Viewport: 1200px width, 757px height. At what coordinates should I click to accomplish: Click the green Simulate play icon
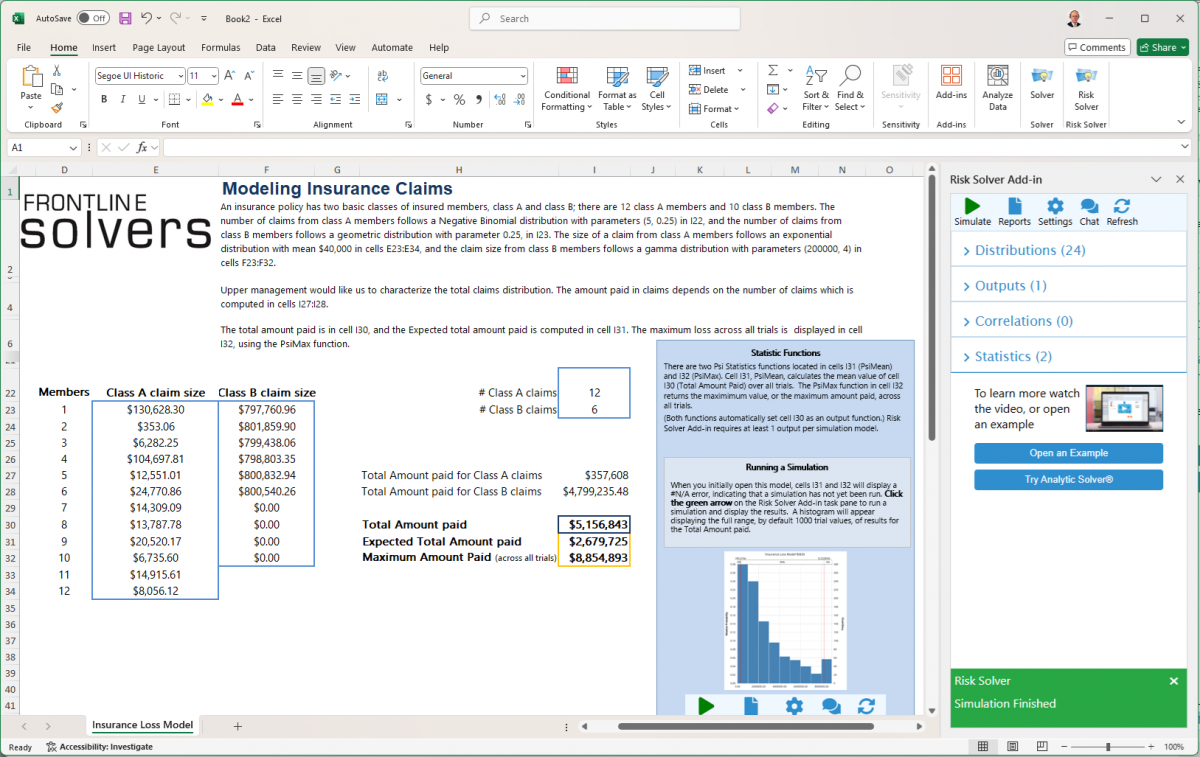point(972,206)
